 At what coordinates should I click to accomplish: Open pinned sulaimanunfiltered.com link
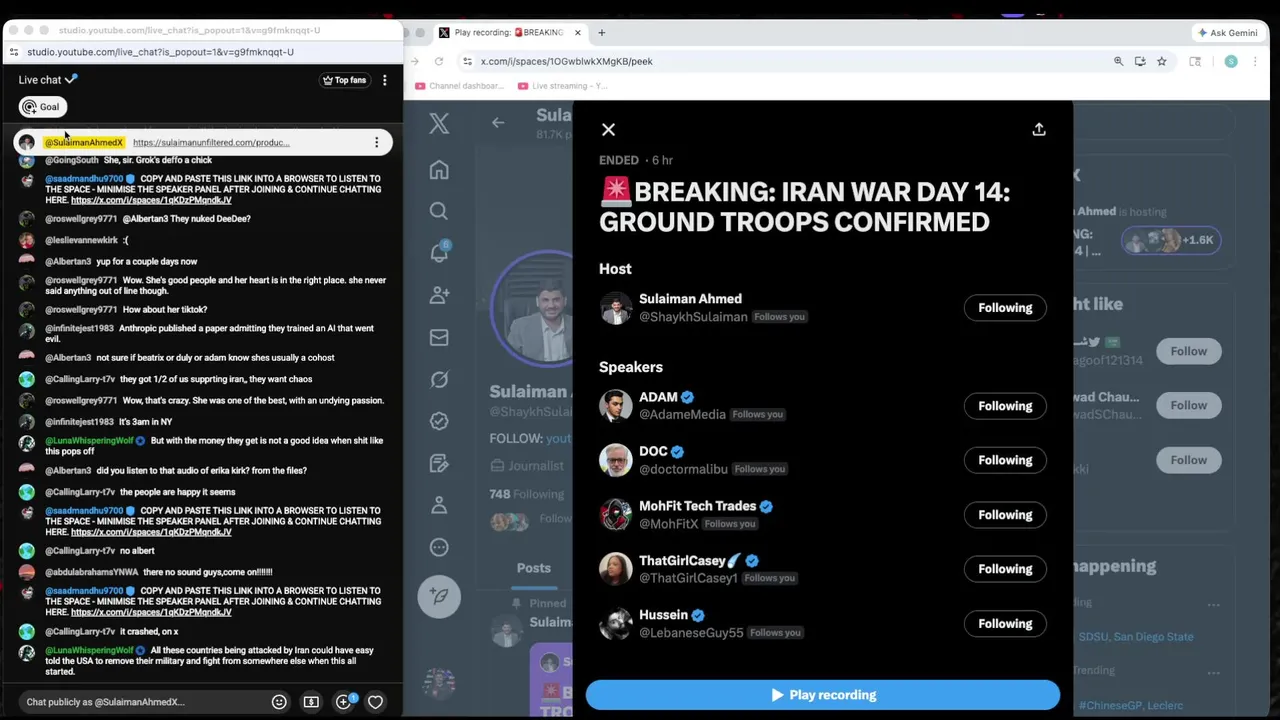(x=211, y=142)
